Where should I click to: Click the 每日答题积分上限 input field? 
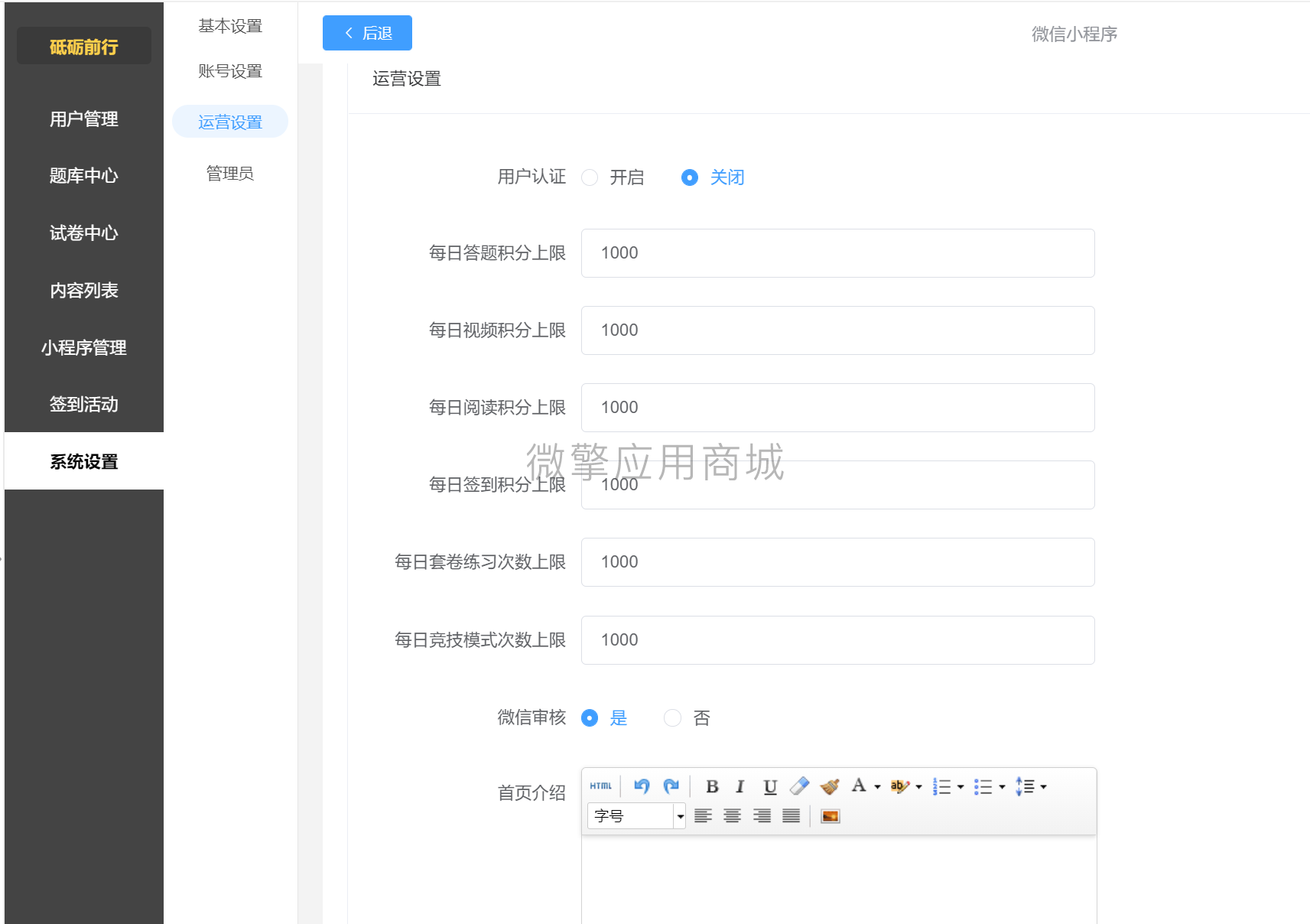pyautogui.click(x=838, y=253)
